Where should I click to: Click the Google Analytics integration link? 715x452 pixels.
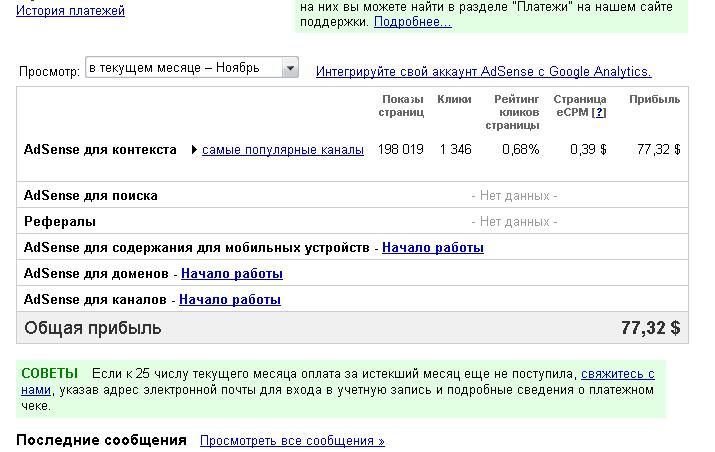point(483,71)
